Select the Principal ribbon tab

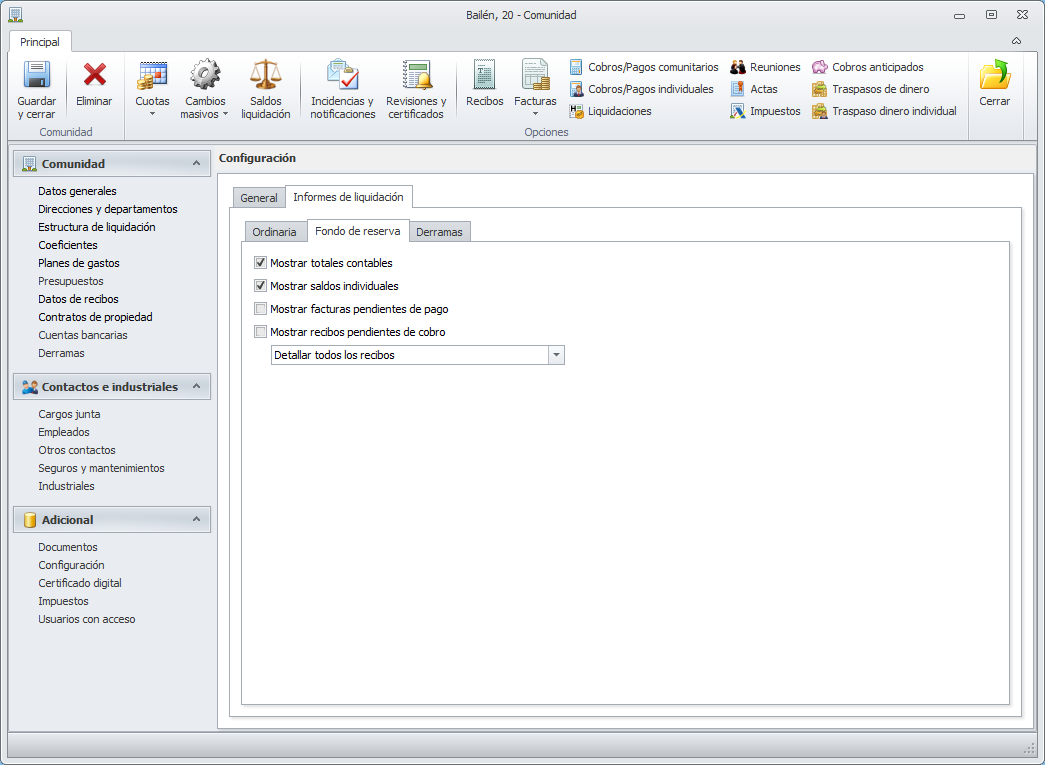[x=40, y=42]
